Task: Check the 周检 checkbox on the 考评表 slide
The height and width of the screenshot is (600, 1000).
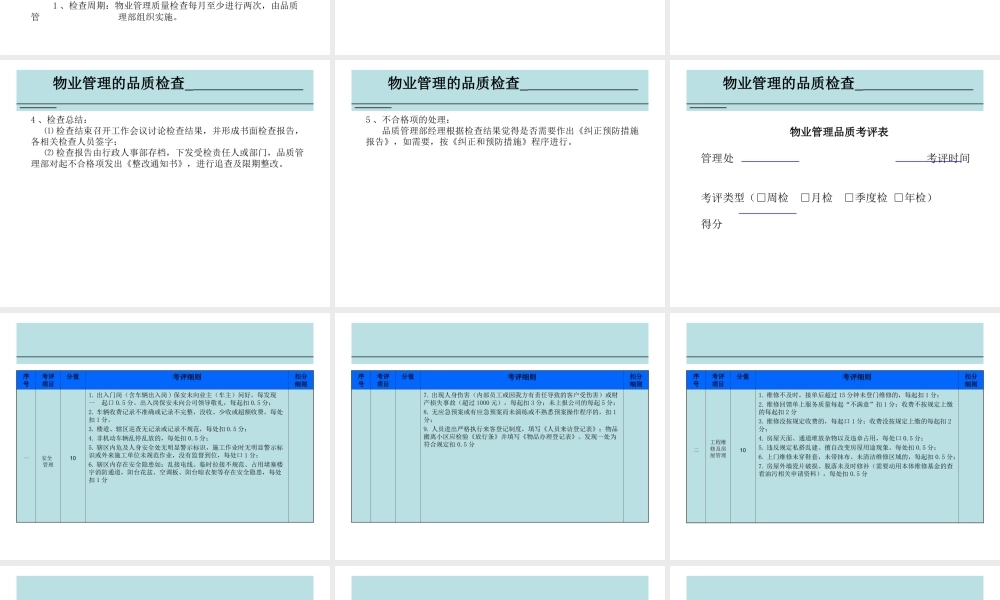Action: click(x=759, y=196)
